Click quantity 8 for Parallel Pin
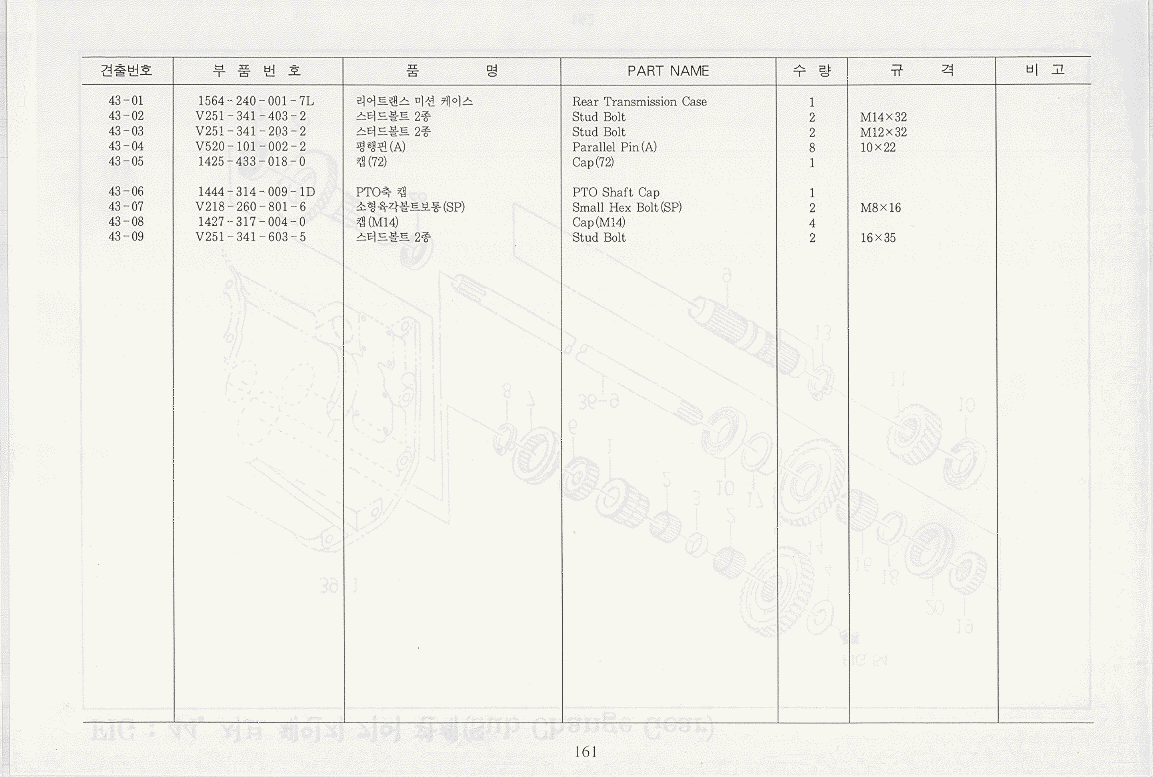 [812, 148]
